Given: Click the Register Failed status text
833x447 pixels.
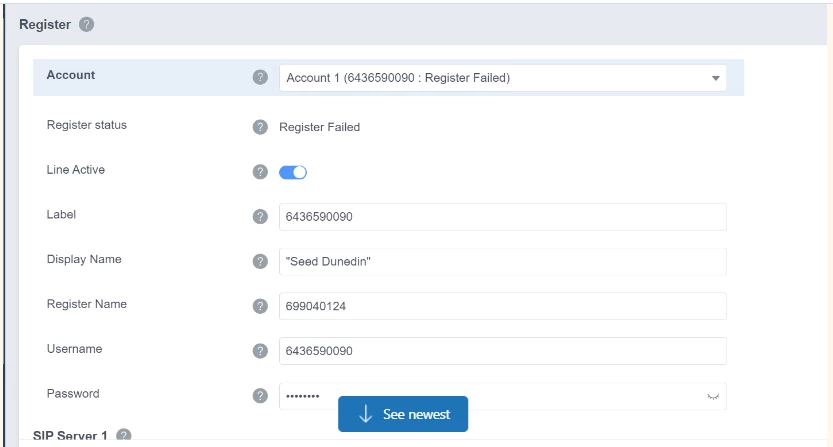Looking at the screenshot, I should tap(319, 127).
